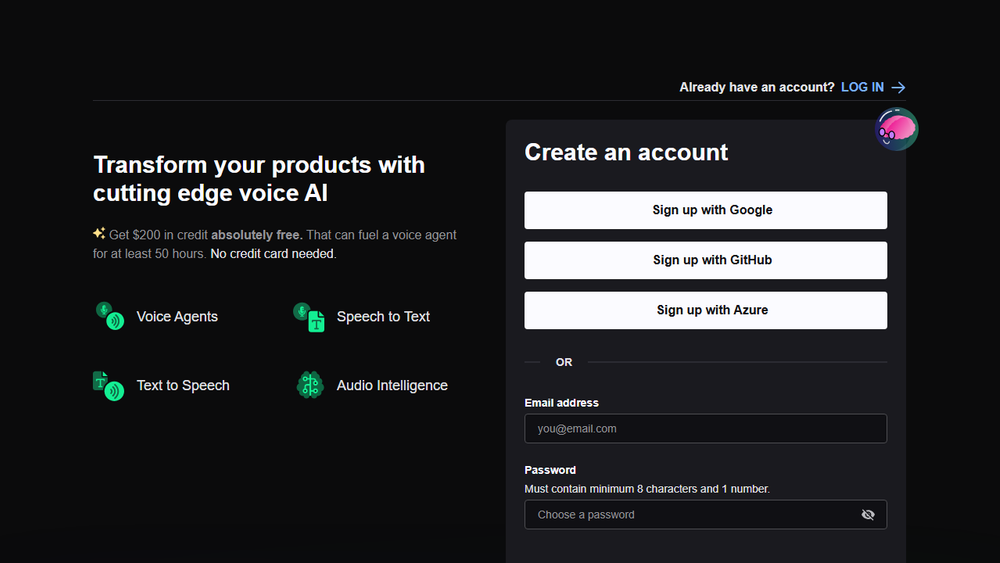Click the Email address field label

click(x=561, y=403)
